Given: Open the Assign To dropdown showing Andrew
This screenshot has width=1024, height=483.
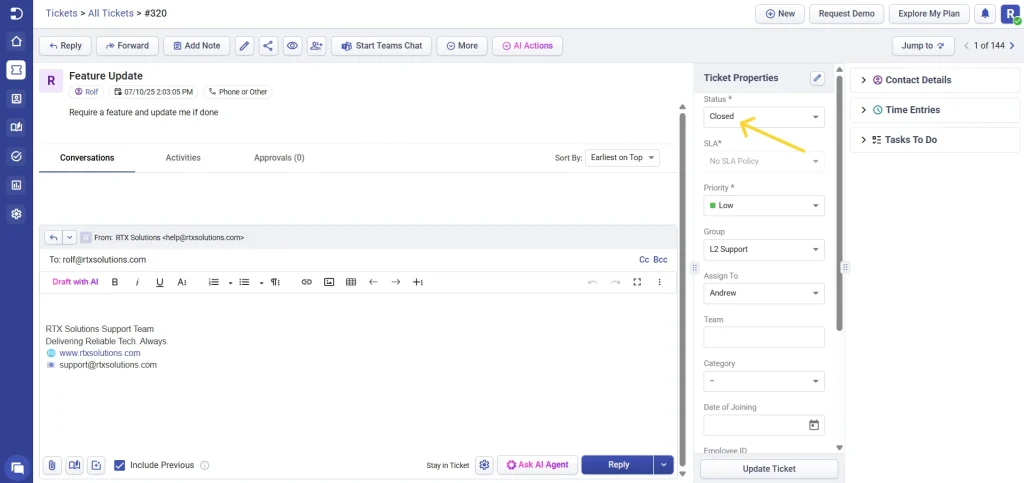Looking at the screenshot, I should click(764, 294).
